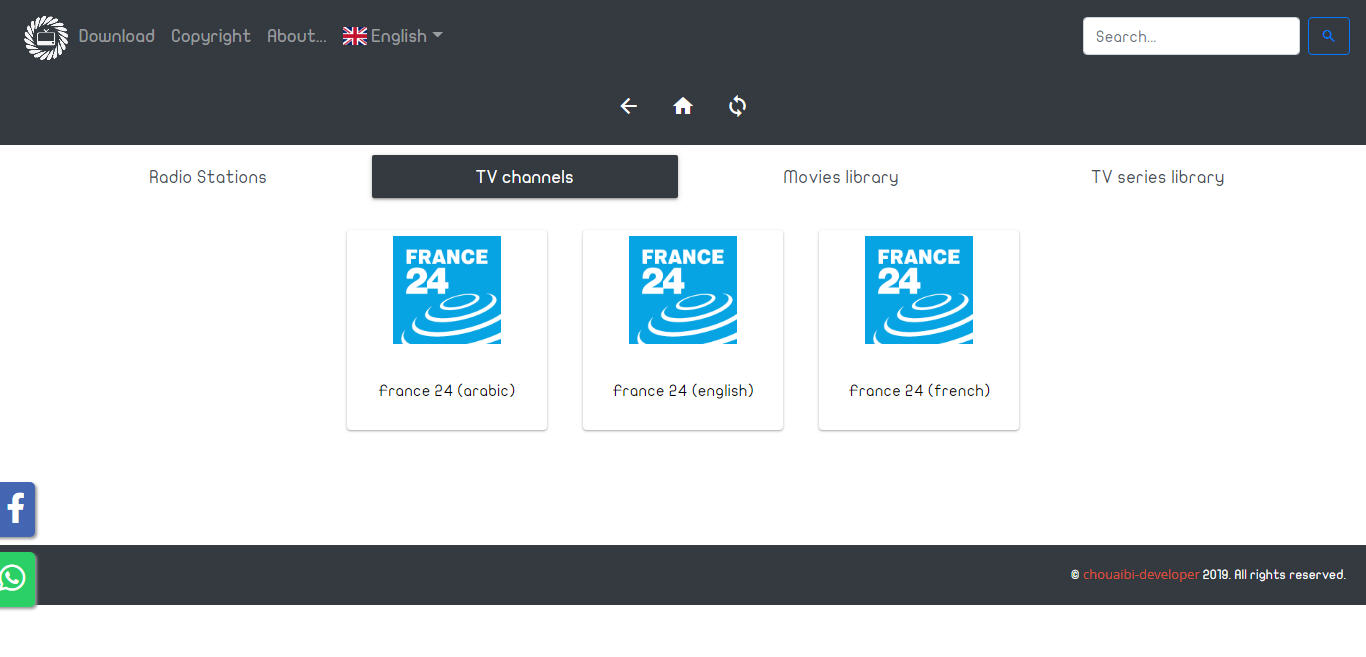Go back using the left arrow icon
Image resolution: width=1366 pixels, height=657 pixels.
[628, 106]
